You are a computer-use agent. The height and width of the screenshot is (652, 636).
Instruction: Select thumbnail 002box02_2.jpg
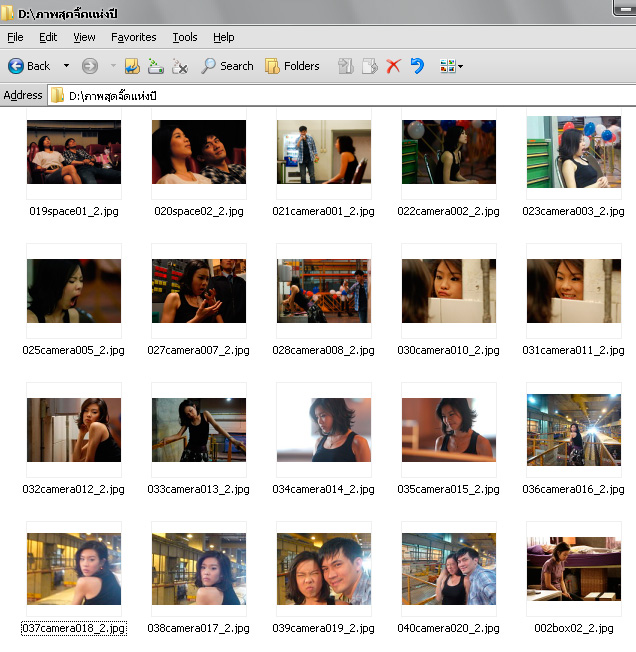pyautogui.click(x=574, y=569)
